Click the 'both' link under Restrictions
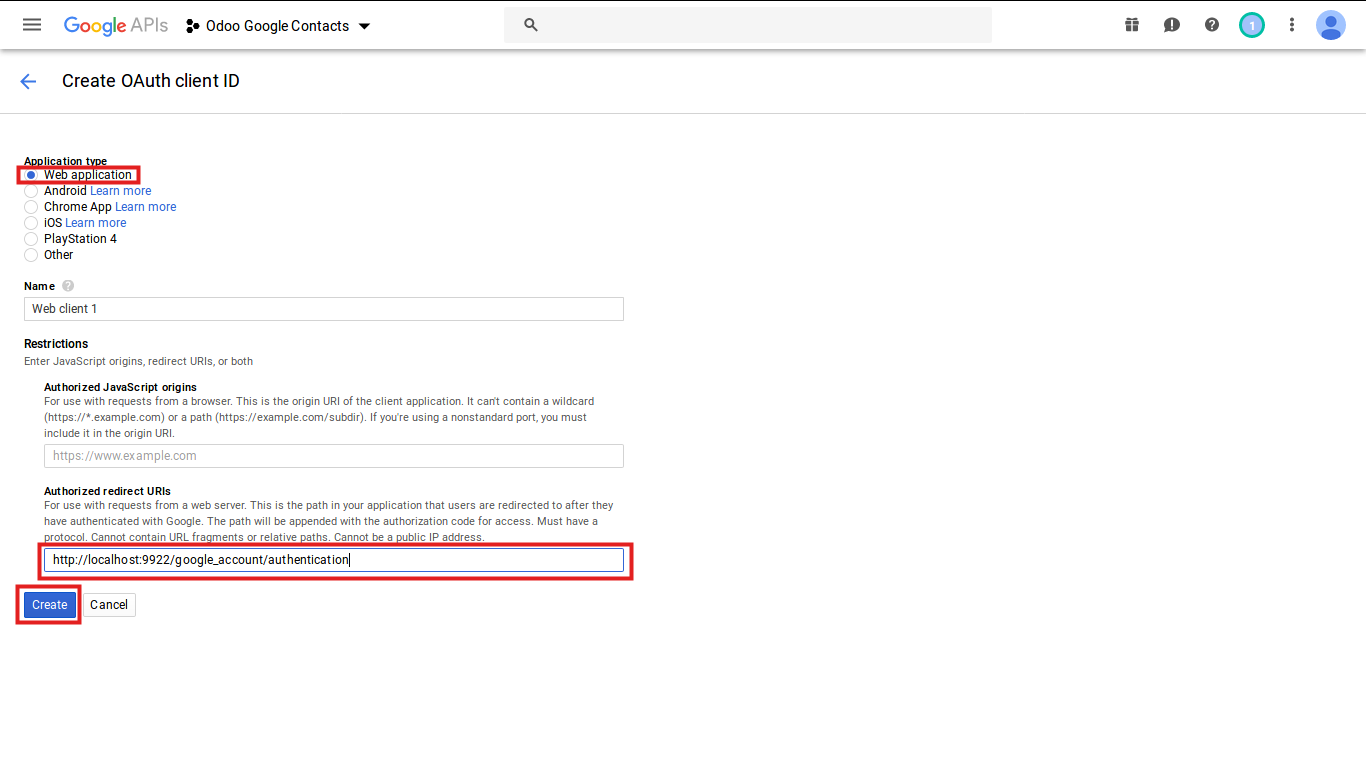Screen dimensions: 1366x768 [x=242, y=361]
